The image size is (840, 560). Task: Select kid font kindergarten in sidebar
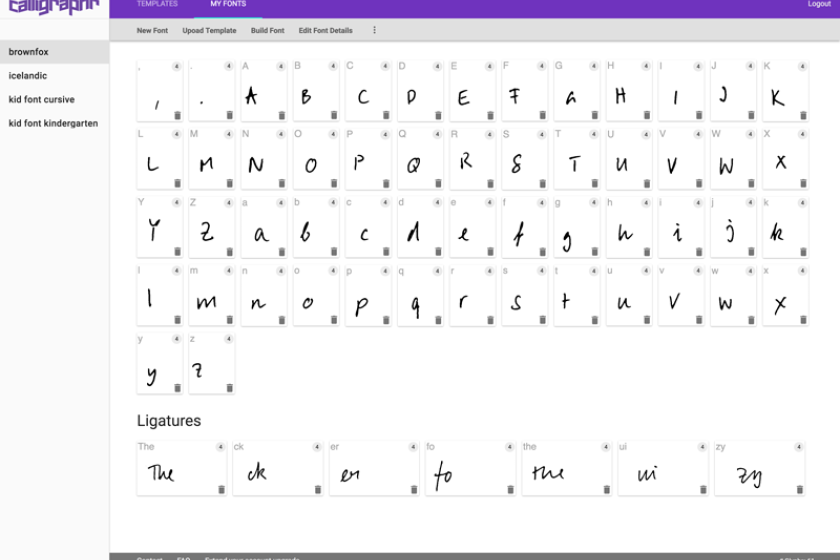click(x=55, y=123)
